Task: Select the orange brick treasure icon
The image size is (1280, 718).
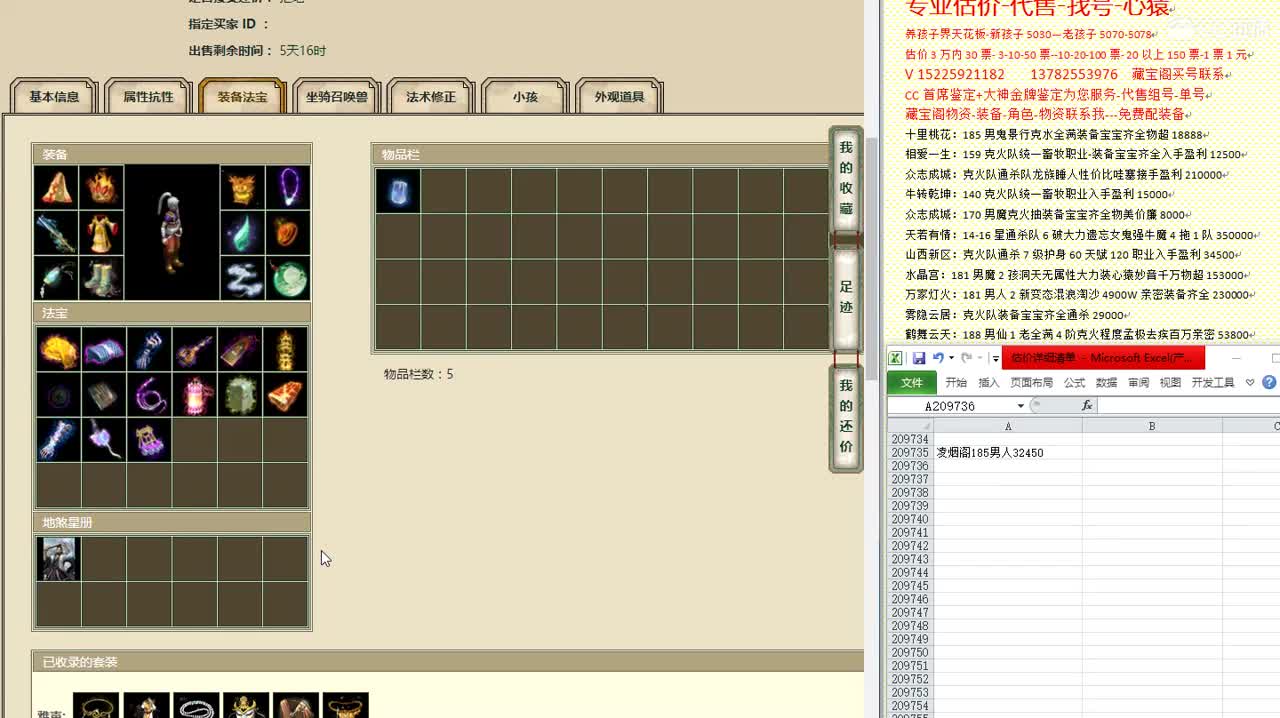Action: (x=286, y=395)
